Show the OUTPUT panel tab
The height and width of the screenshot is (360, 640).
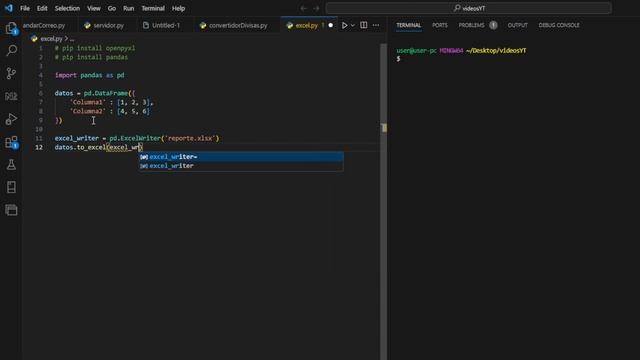pyautogui.click(x=518, y=25)
